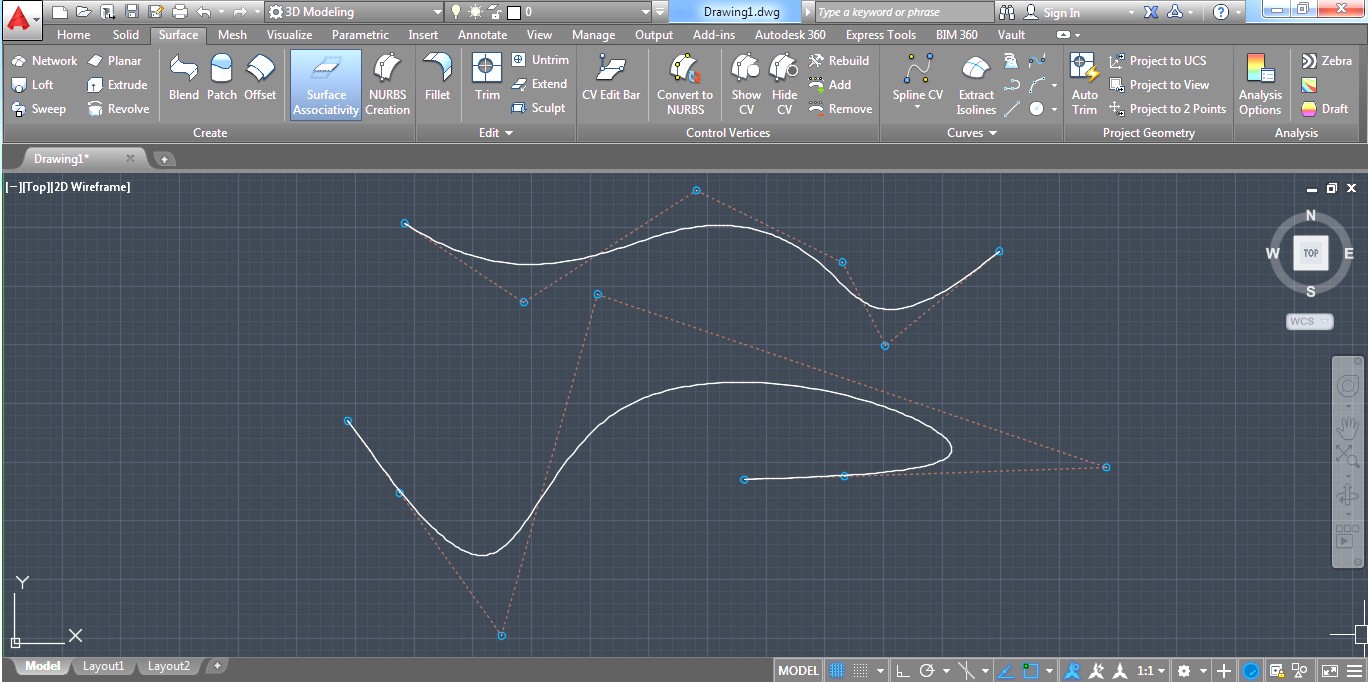Toggle object snap tracking

point(1006,671)
